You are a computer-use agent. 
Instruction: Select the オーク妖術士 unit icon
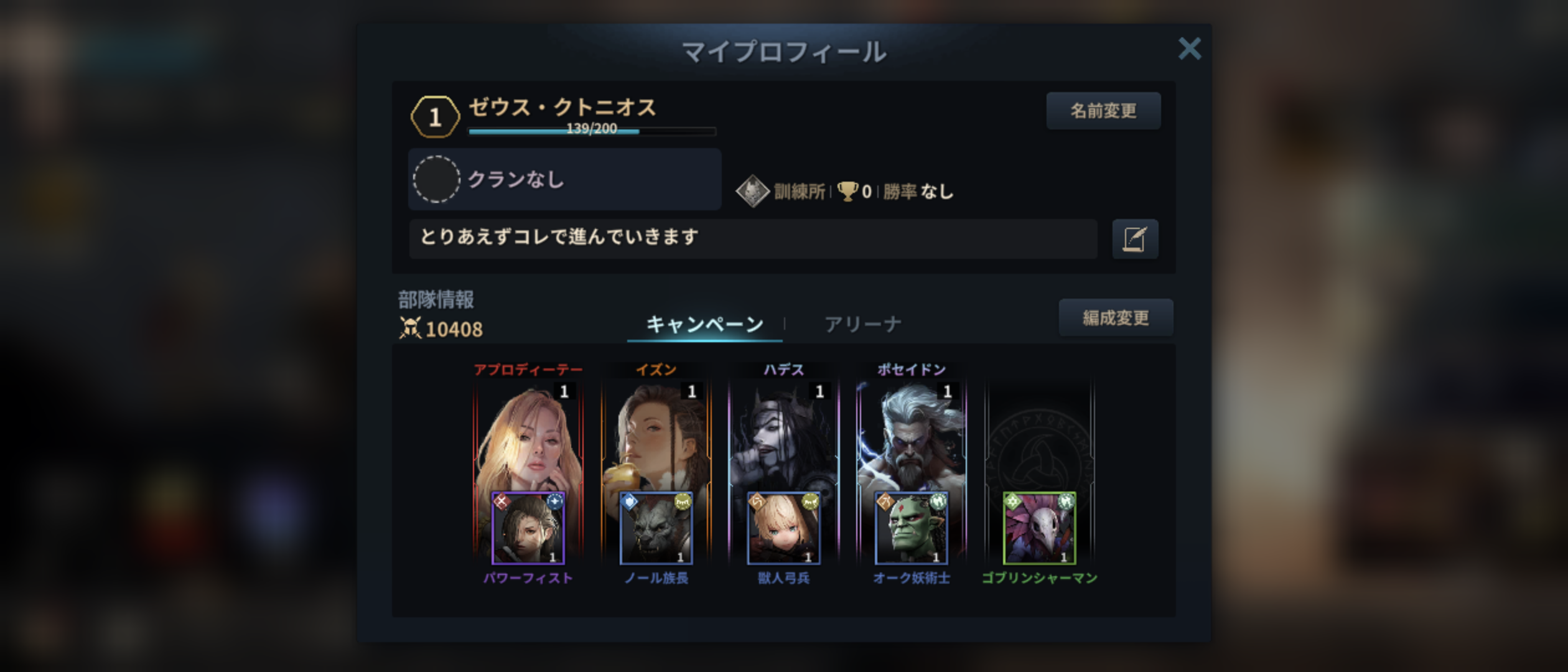912,528
